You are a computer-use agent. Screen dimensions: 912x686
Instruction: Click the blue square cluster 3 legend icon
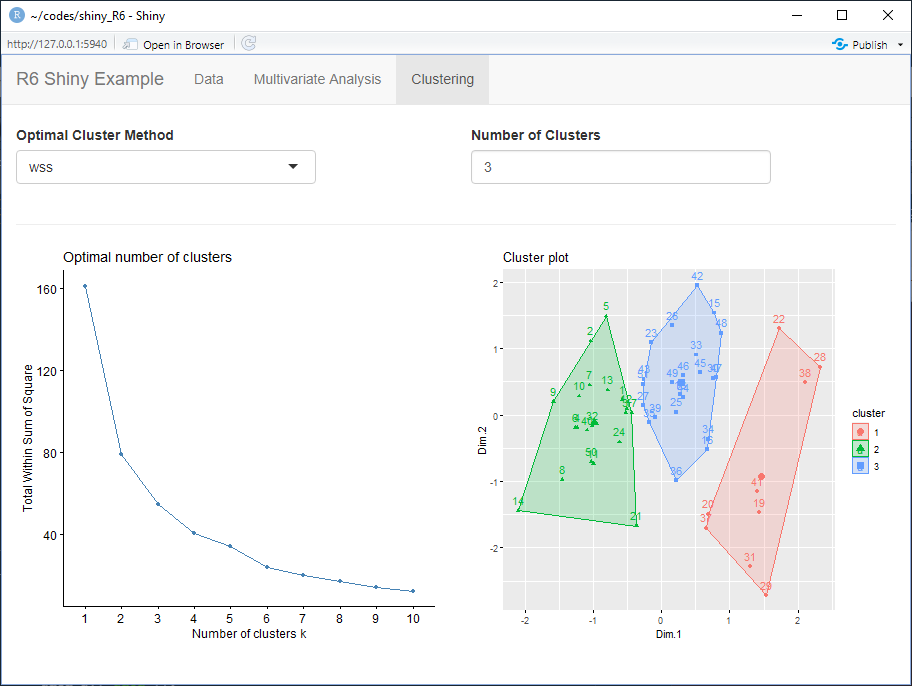pos(860,466)
